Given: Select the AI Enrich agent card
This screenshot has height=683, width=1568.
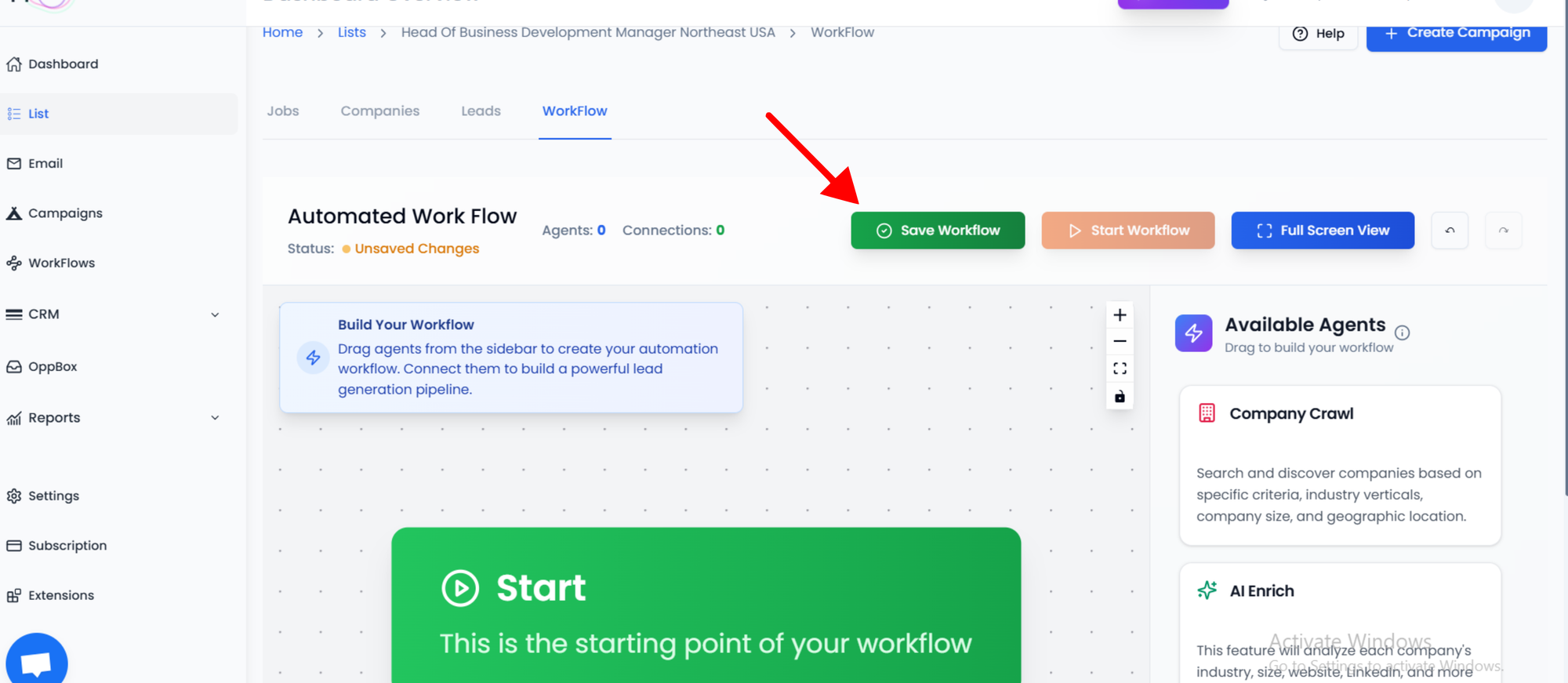Looking at the screenshot, I should click(x=1339, y=623).
